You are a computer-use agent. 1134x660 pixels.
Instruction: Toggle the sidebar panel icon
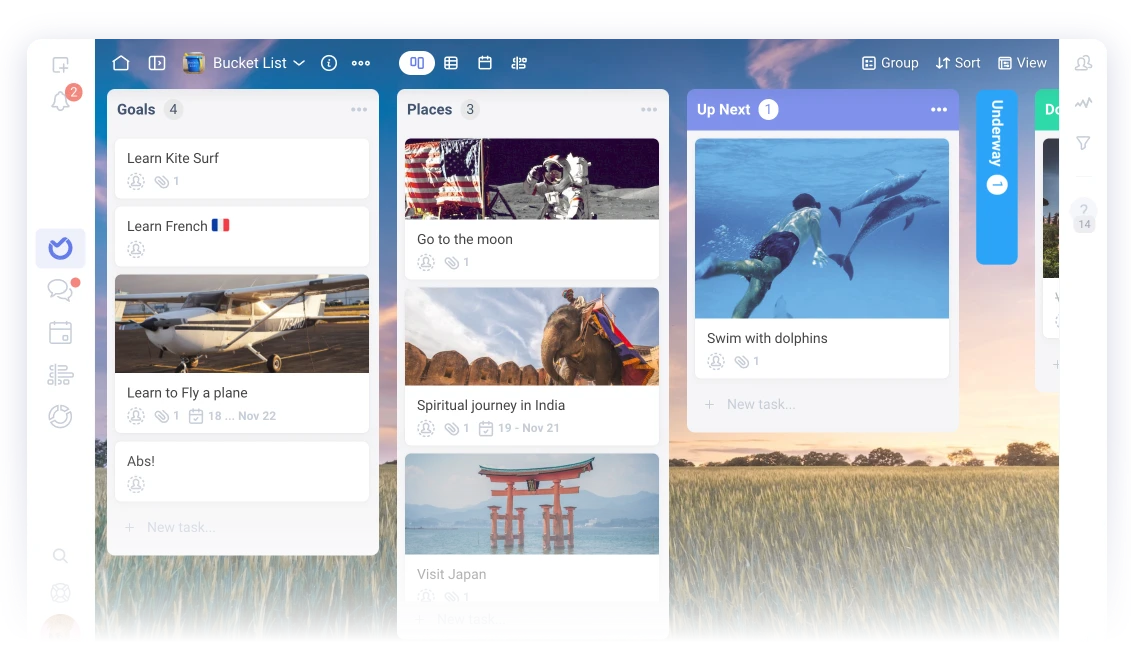coord(157,63)
